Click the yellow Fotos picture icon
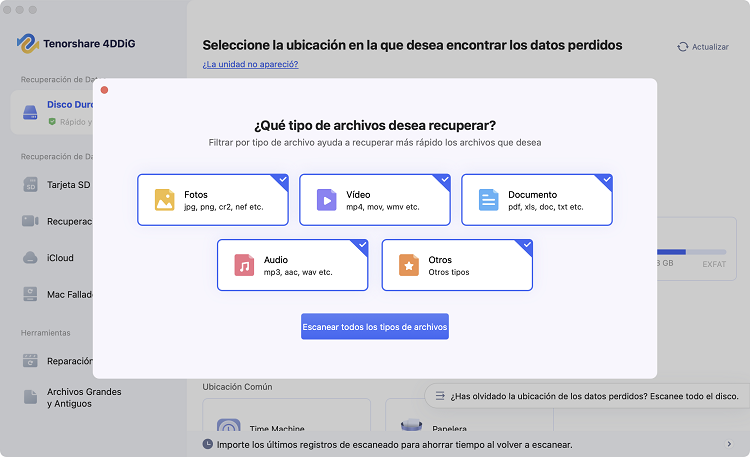The width and height of the screenshot is (750, 457). (165, 200)
